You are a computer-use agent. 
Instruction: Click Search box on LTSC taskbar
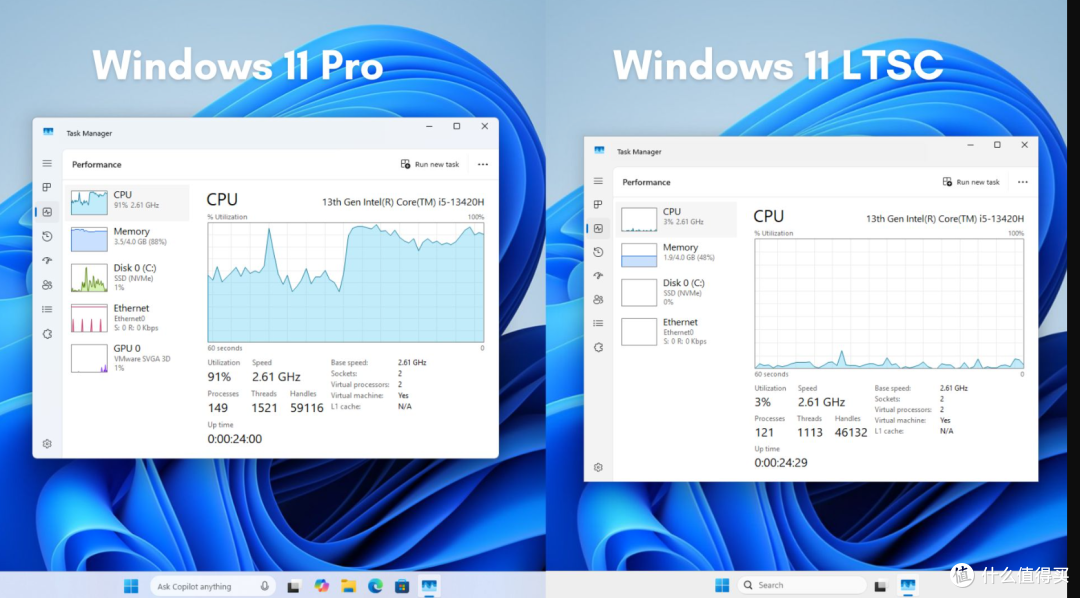pyautogui.click(x=801, y=585)
